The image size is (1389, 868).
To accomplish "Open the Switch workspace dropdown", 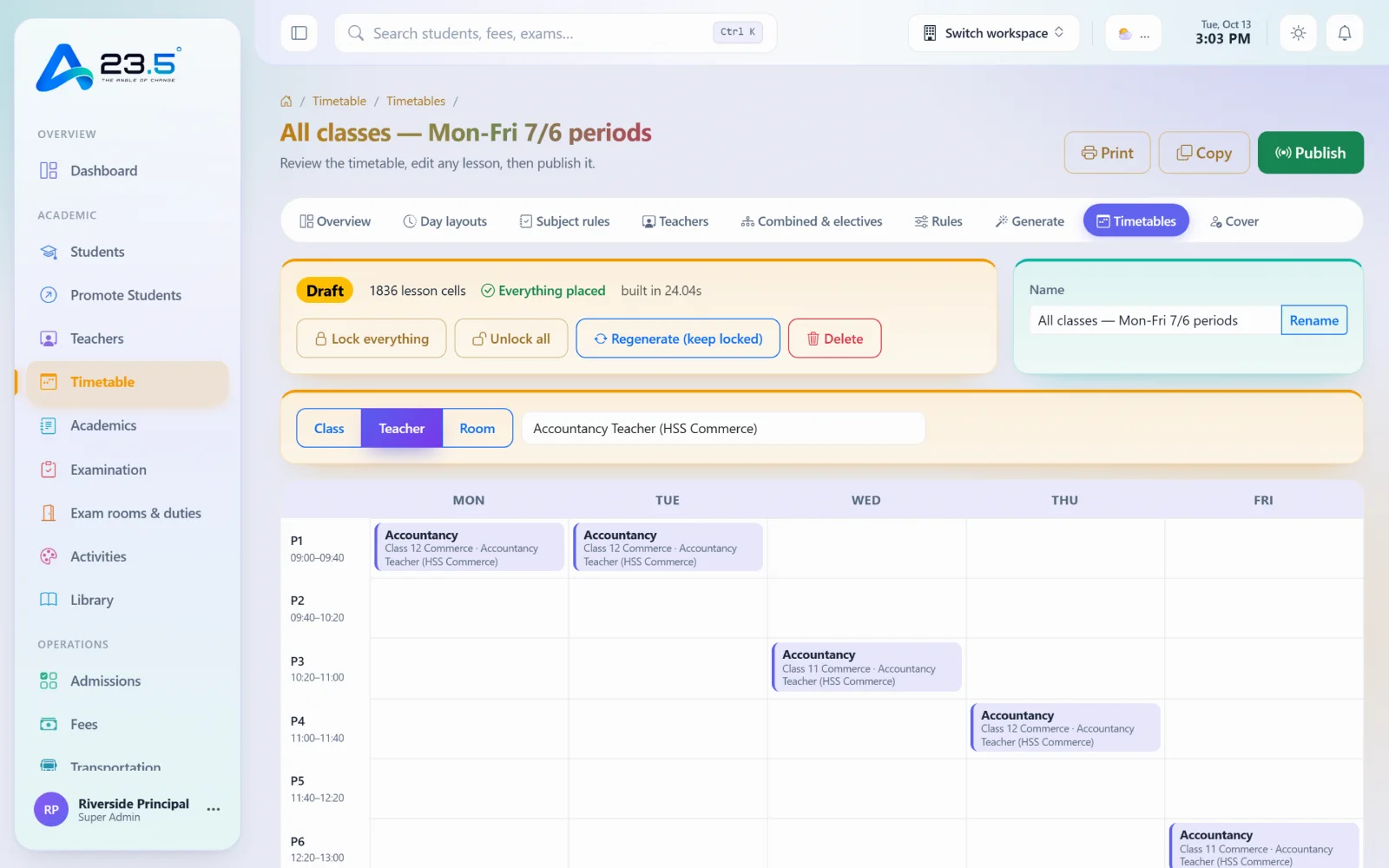I will (993, 33).
